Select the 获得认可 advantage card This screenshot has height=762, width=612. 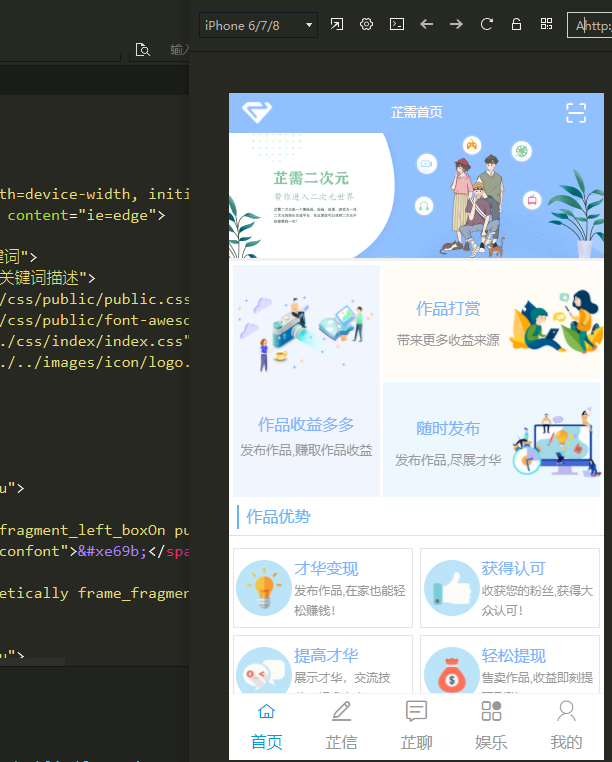click(510, 588)
